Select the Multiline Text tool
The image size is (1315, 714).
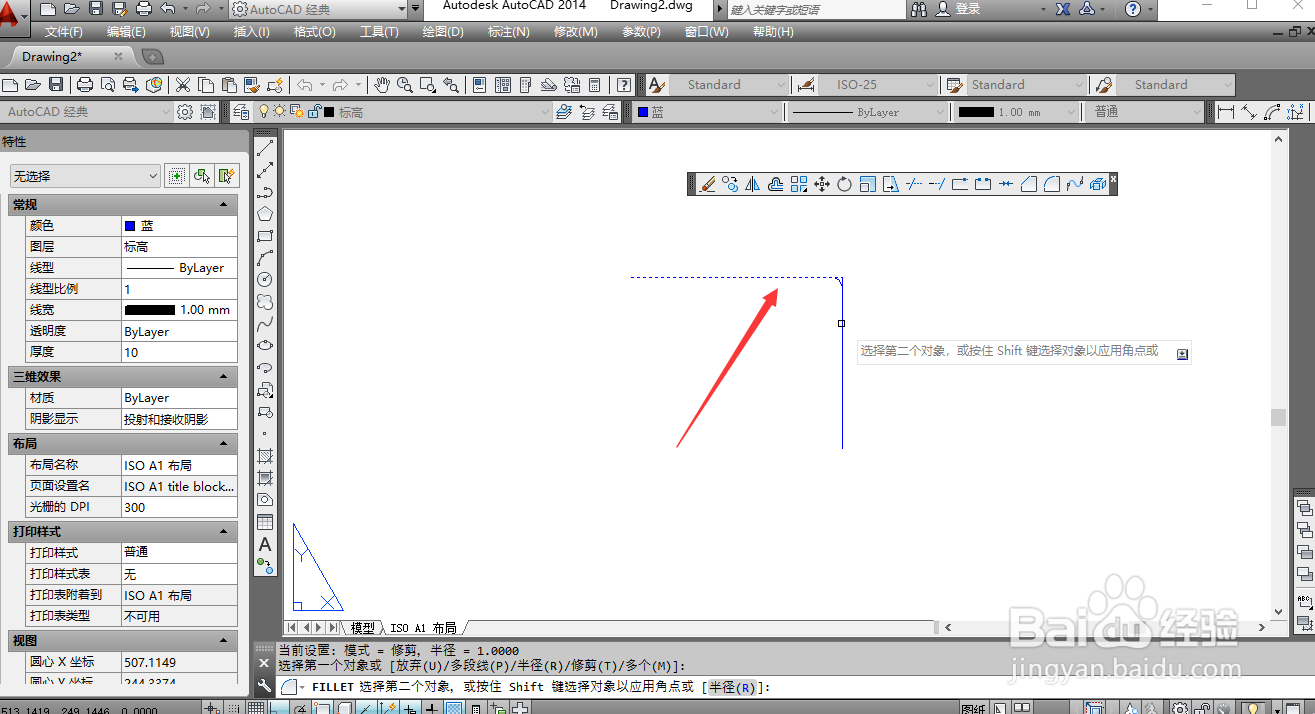click(x=265, y=544)
